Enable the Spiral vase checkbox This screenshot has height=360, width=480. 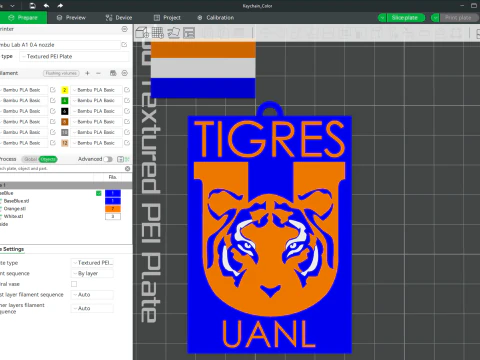tap(74, 284)
